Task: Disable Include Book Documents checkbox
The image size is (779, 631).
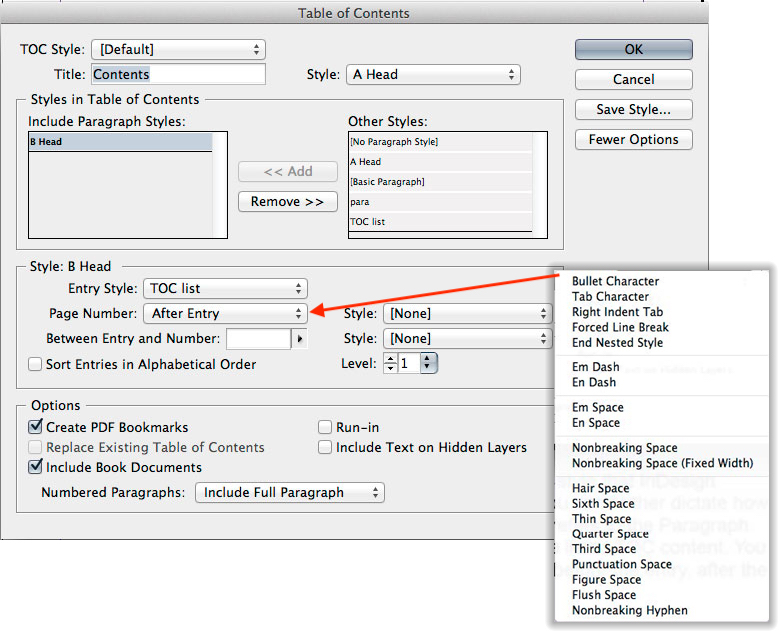Action: 36,467
